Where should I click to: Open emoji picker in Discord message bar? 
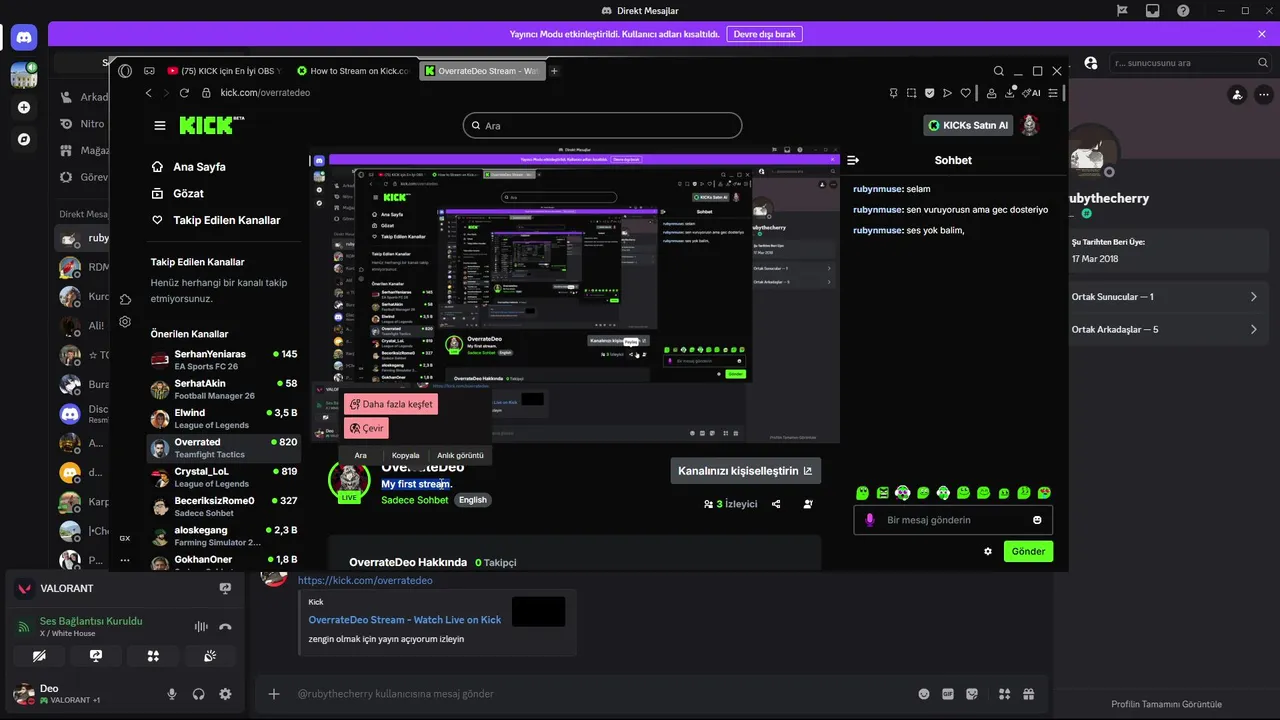coord(924,694)
